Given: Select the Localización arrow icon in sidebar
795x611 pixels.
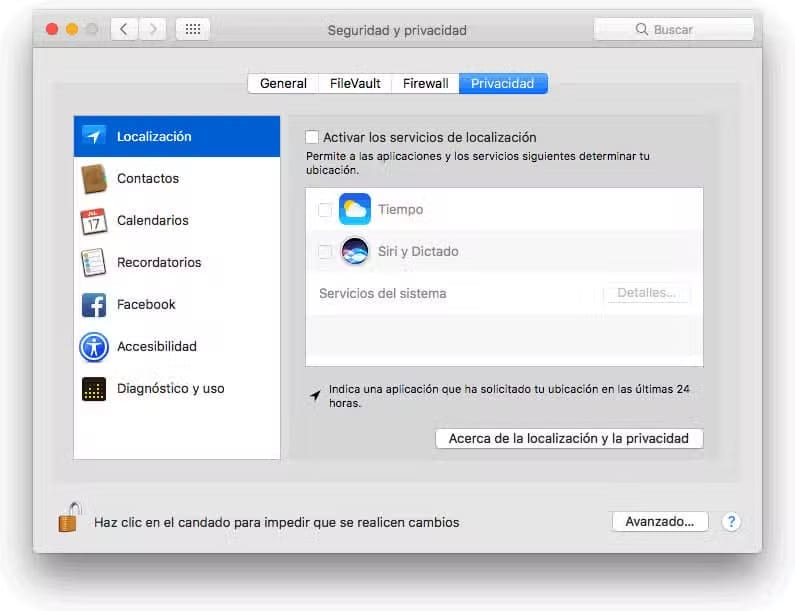Looking at the screenshot, I should [94, 136].
